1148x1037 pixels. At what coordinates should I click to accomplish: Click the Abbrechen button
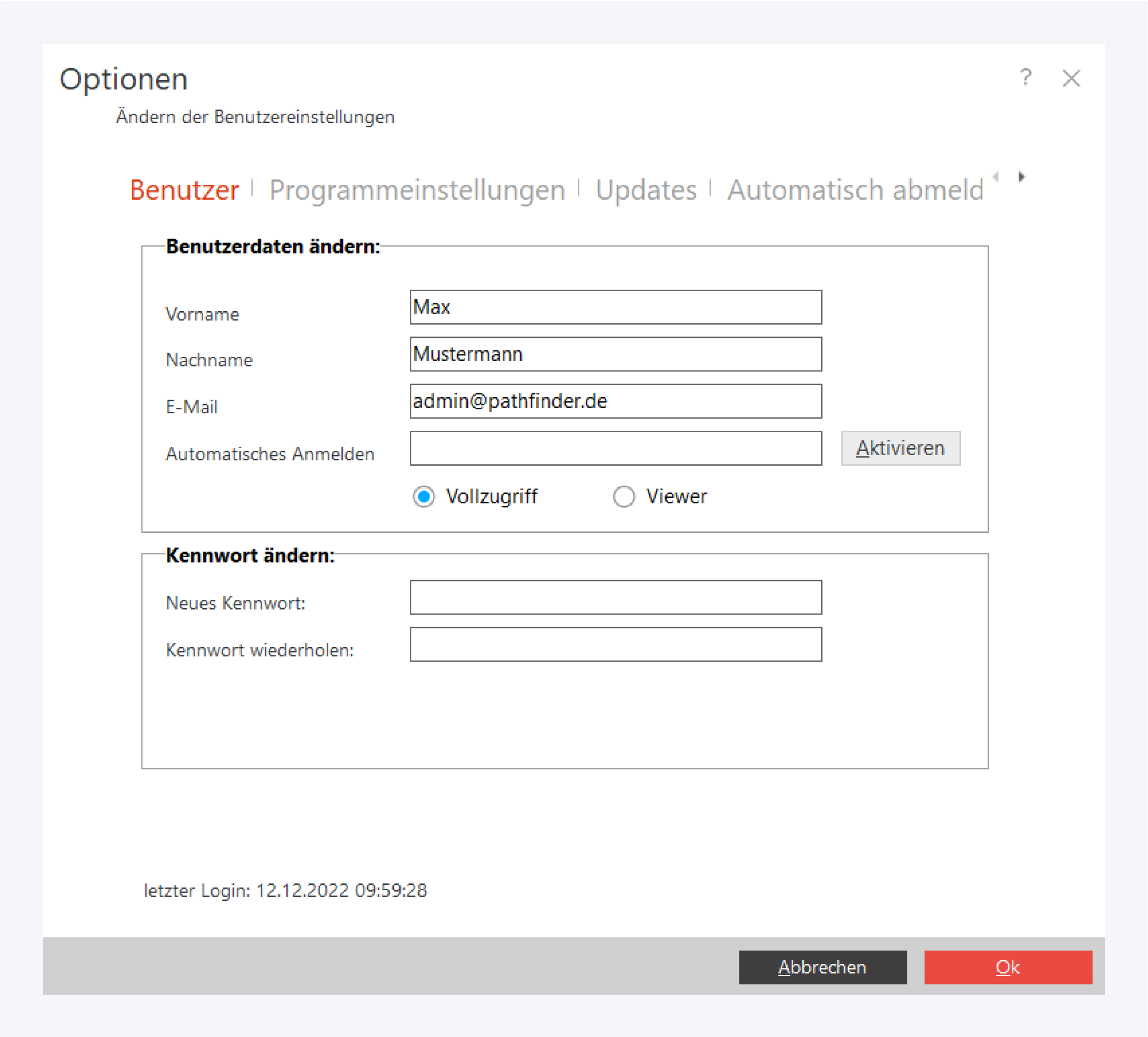click(822, 967)
